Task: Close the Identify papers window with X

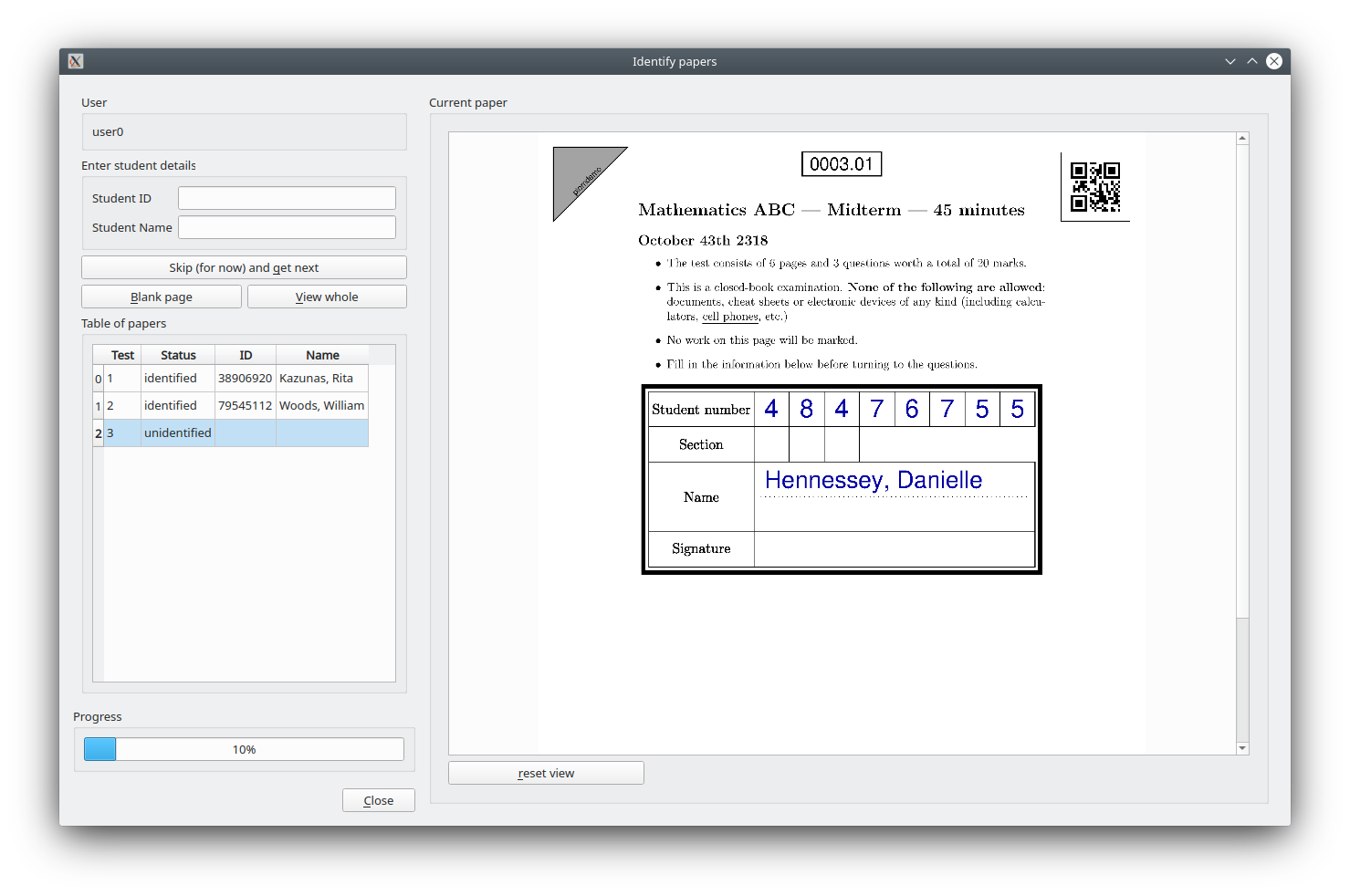Action: 1274,61
